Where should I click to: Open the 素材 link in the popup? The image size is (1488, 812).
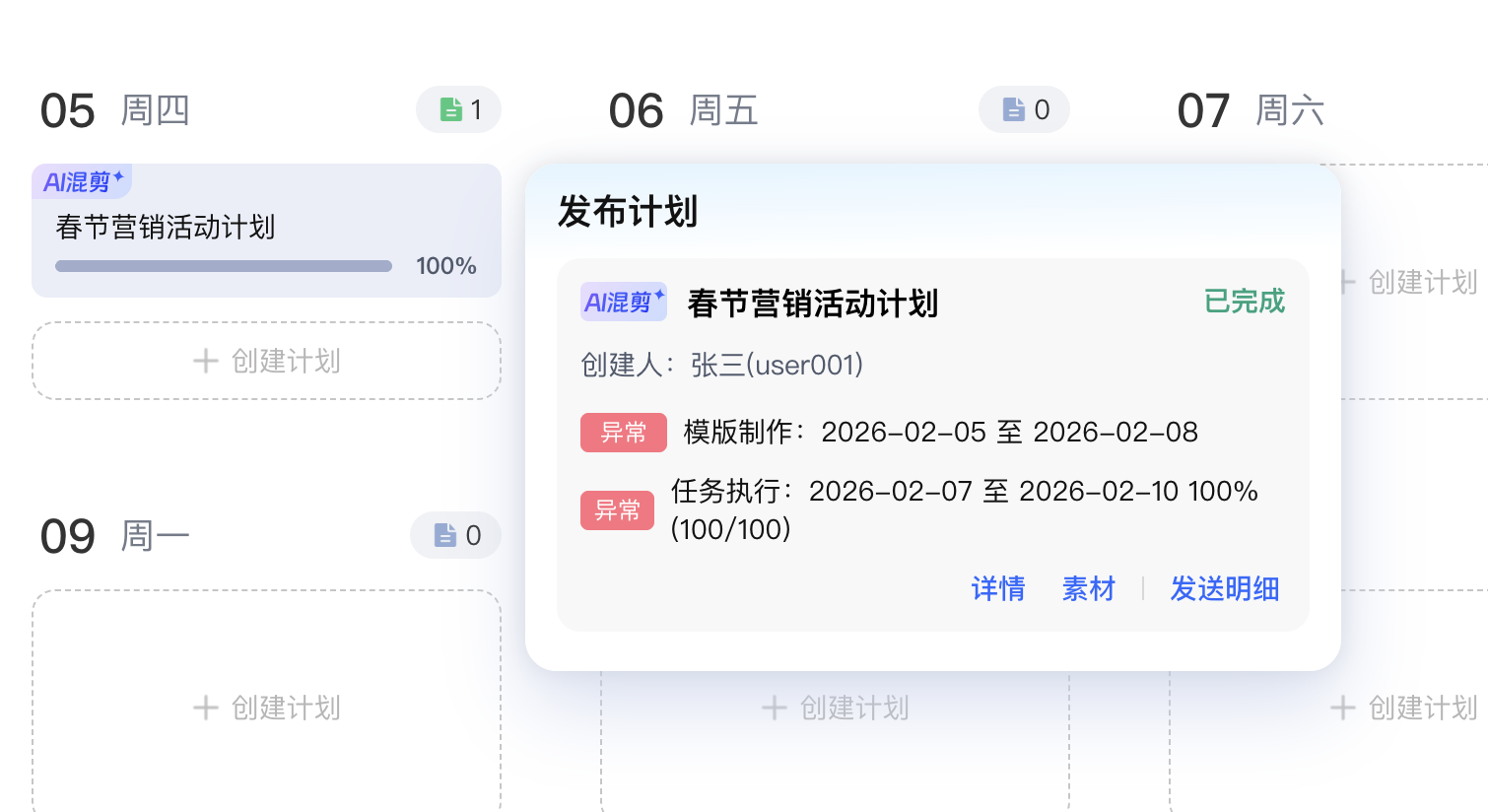click(x=1088, y=588)
